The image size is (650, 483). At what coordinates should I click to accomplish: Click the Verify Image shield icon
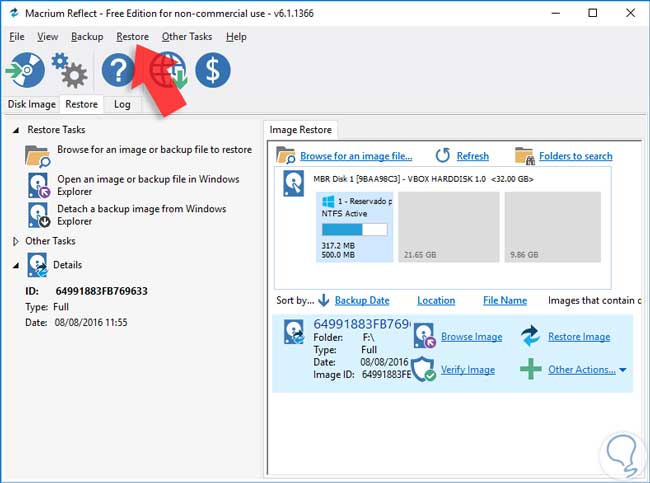point(424,369)
